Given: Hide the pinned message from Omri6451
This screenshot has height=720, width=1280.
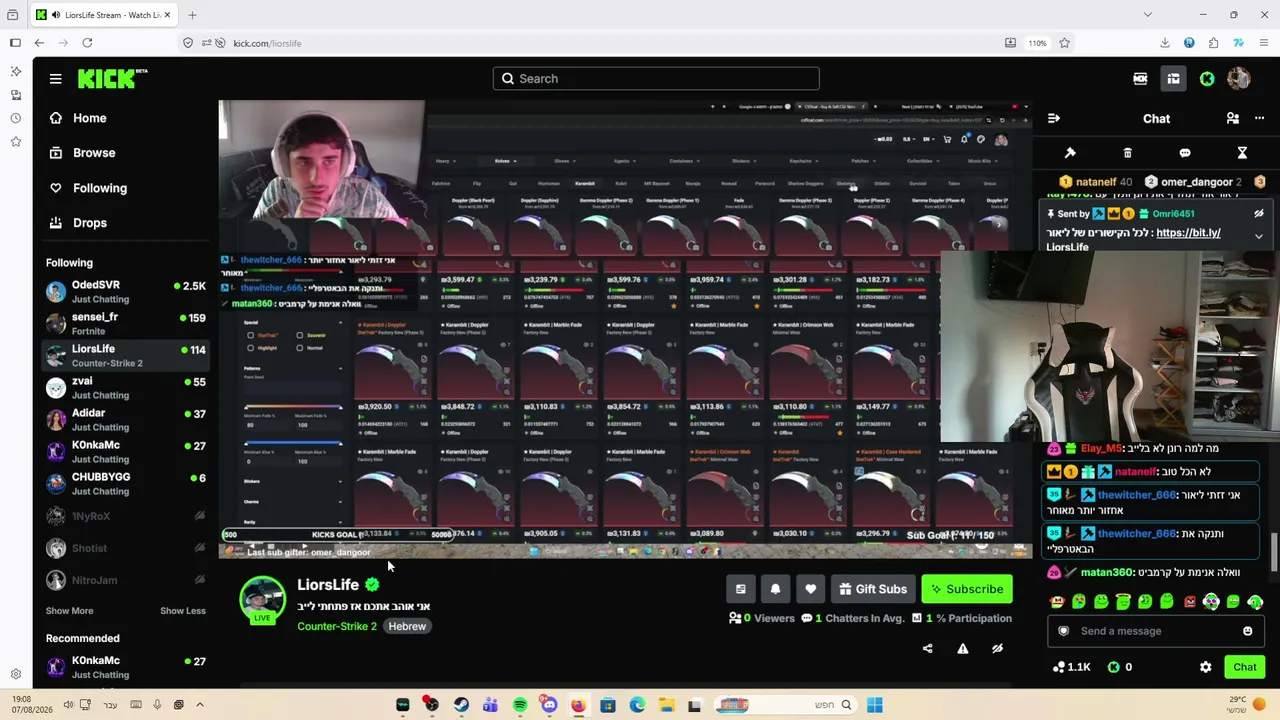Looking at the screenshot, I should (1259, 214).
